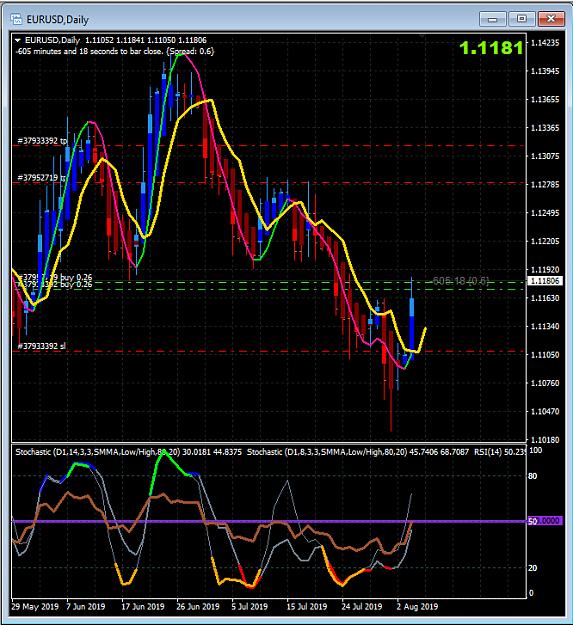Expand the EURUSD,Daily chart header triangle
The height and width of the screenshot is (625, 573).
(x=18, y=40)
